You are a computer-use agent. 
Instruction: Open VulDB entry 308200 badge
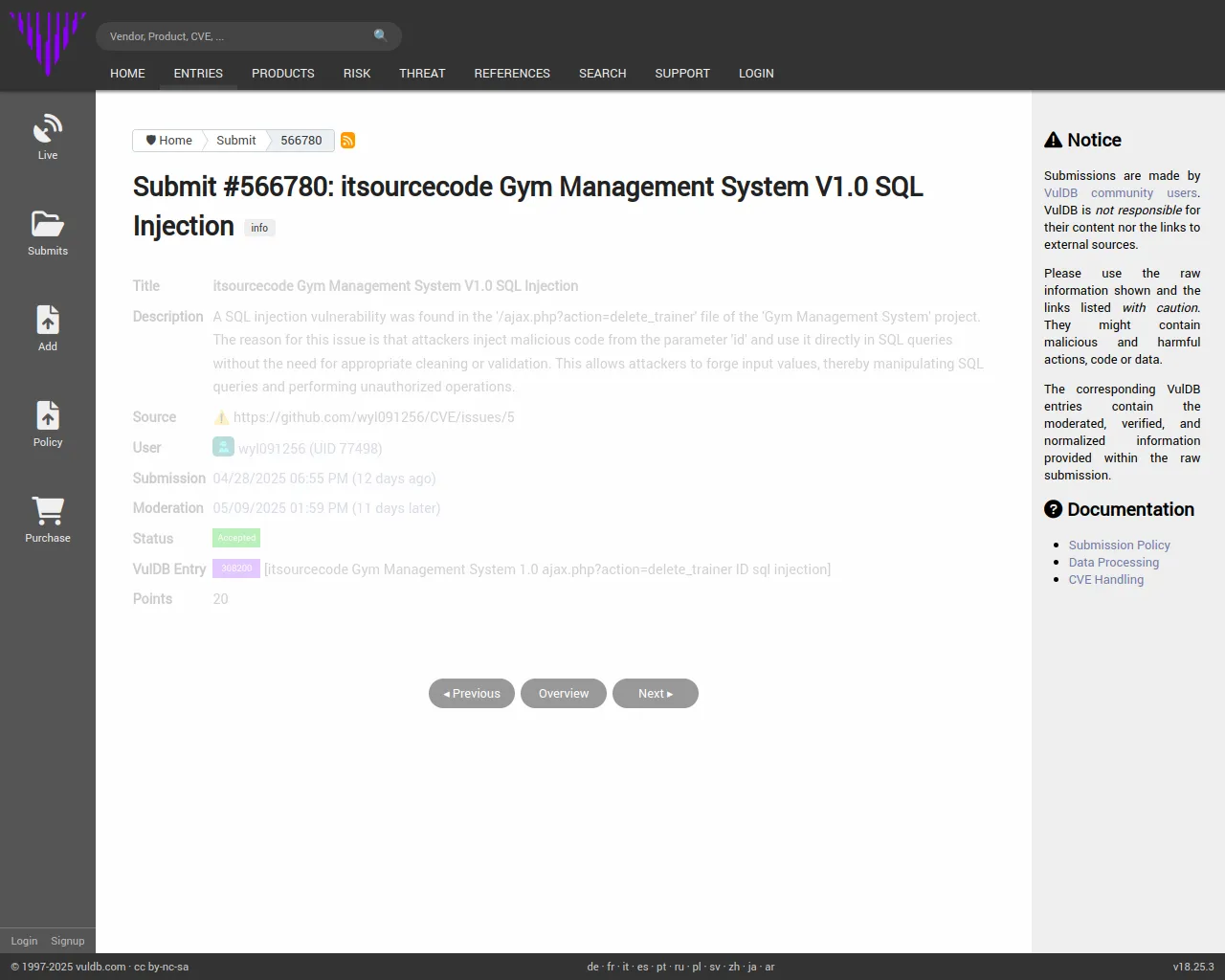point(236,568)
